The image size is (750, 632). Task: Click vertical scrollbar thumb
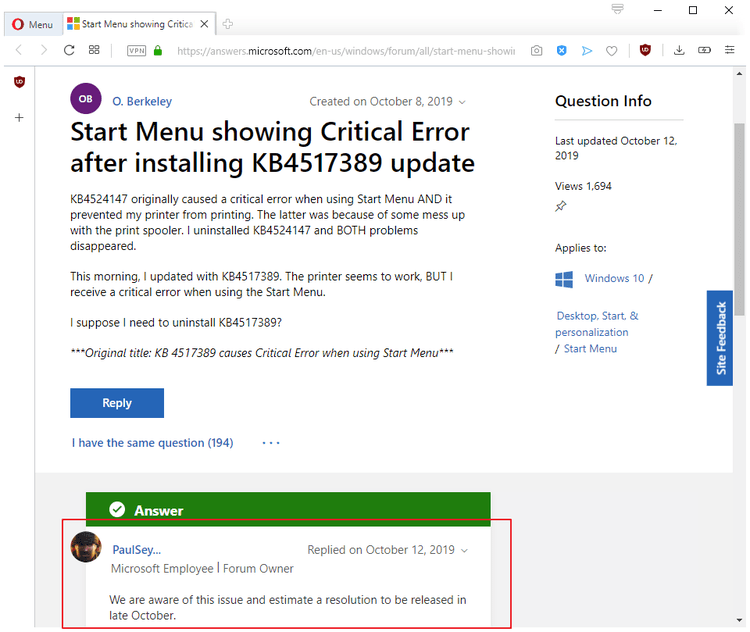[x=739, y=219]
